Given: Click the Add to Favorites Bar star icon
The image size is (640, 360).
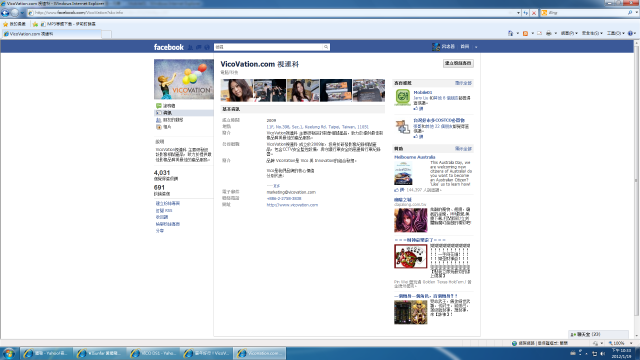Looking at the screenshot, I should pos(35,24).
